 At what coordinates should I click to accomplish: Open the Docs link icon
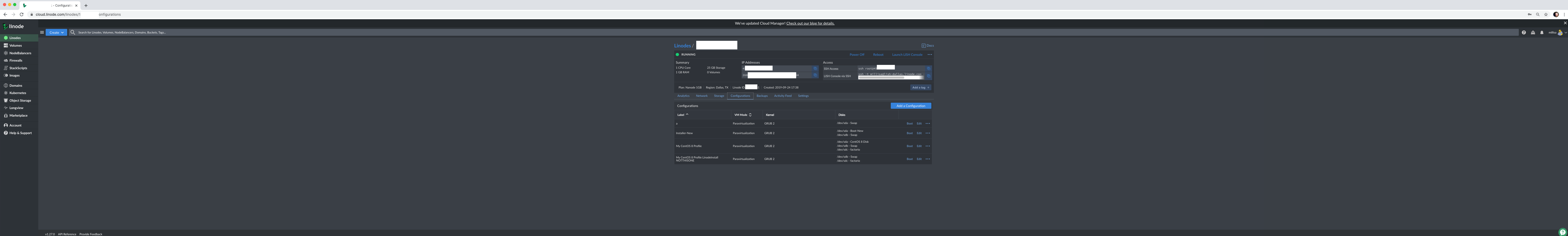pyautogui.click(x=927, y=46)
